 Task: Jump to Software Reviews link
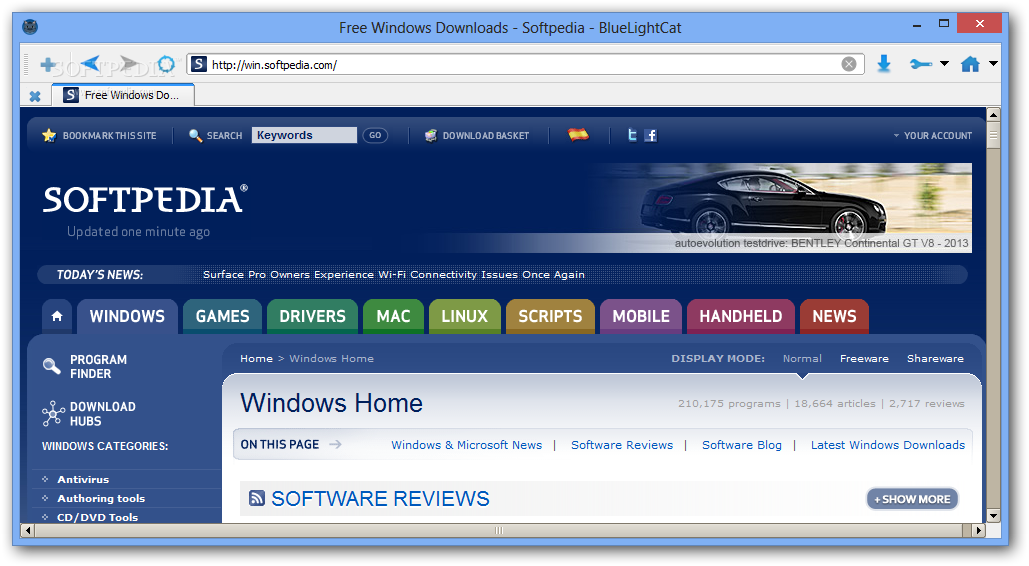pos(622,445)
